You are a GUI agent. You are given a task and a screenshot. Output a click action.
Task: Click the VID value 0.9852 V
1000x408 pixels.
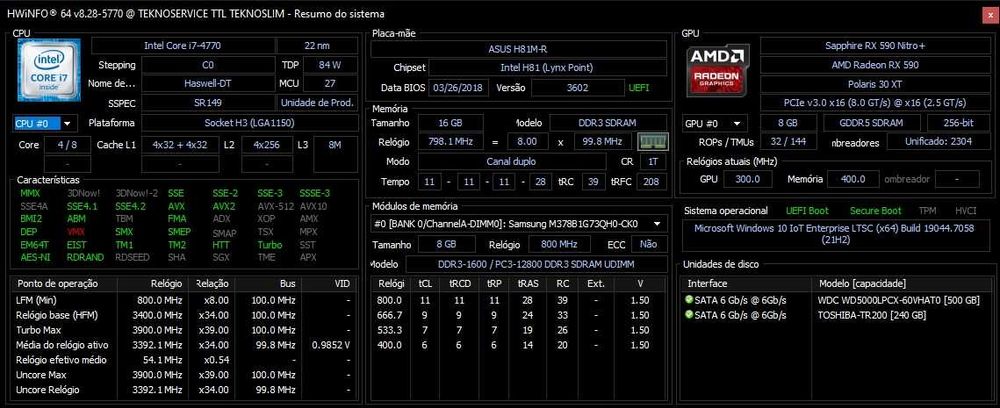click(331, 345)
